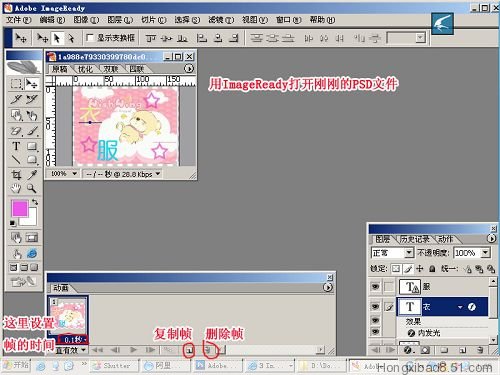Open the 滤镜 (Filter) menu
Image resolution: width=500 pixels, height=375 pixels.
[x=221, y=20]
